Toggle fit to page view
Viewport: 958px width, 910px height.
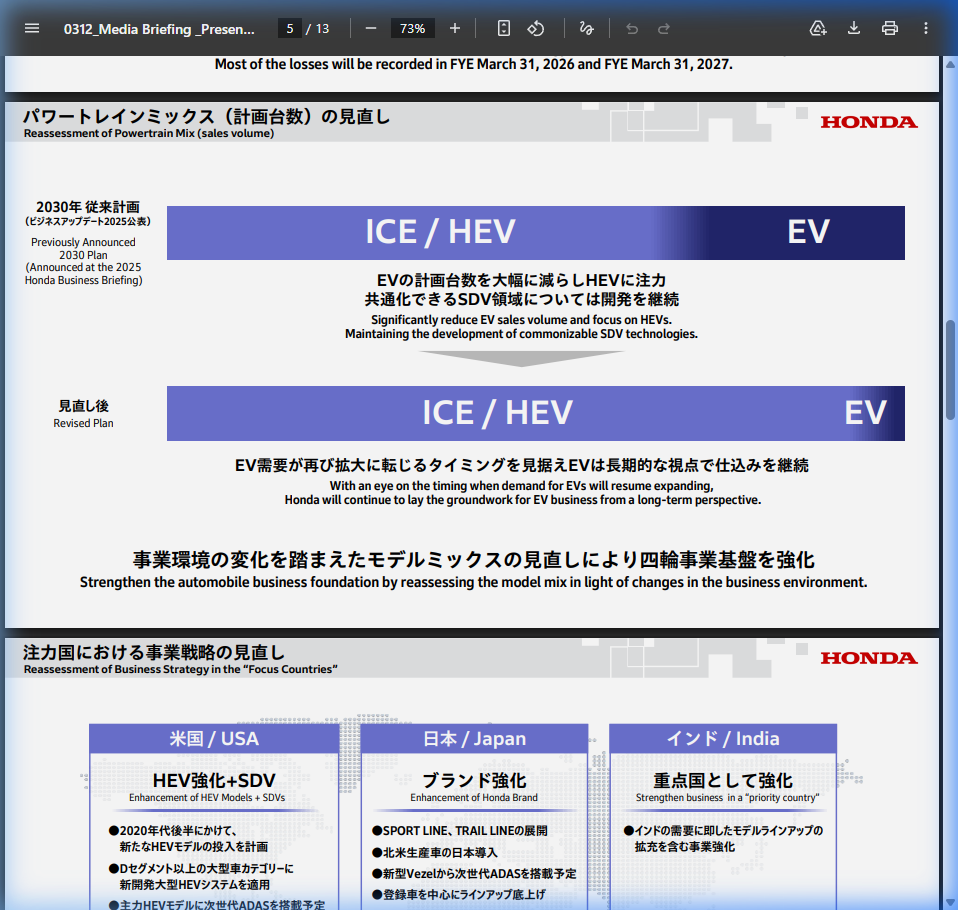point(503,29)
